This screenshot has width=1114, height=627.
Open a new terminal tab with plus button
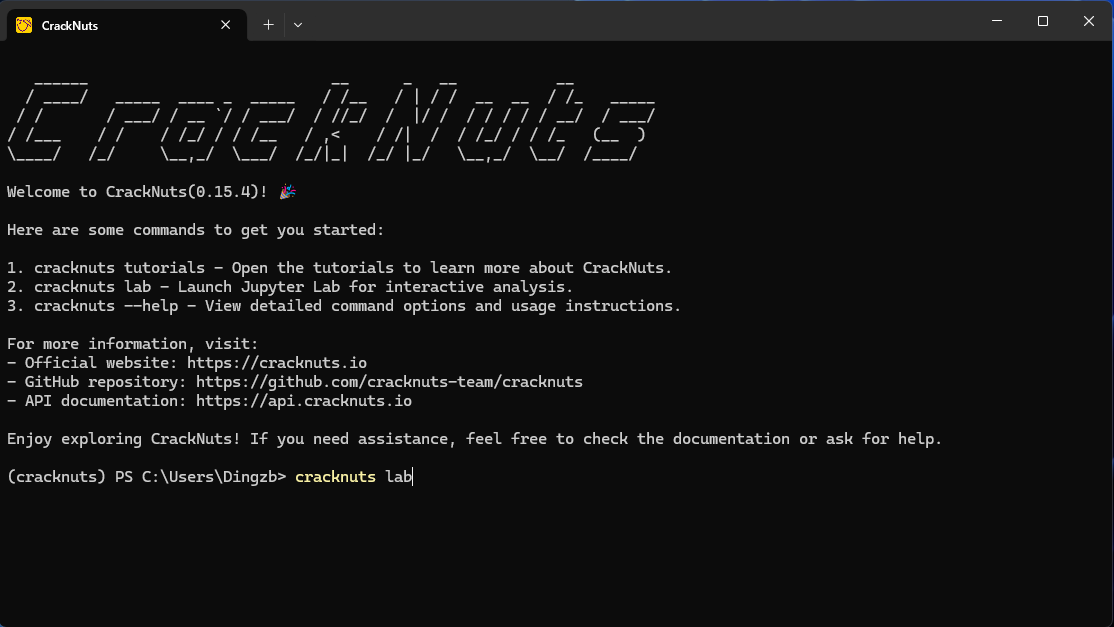coord(268,25)
